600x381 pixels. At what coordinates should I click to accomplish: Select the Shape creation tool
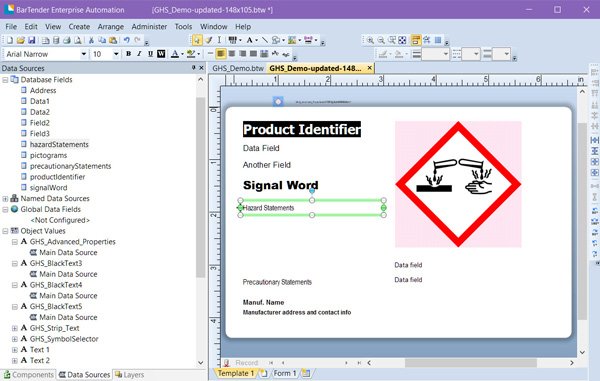pos(276,40)
